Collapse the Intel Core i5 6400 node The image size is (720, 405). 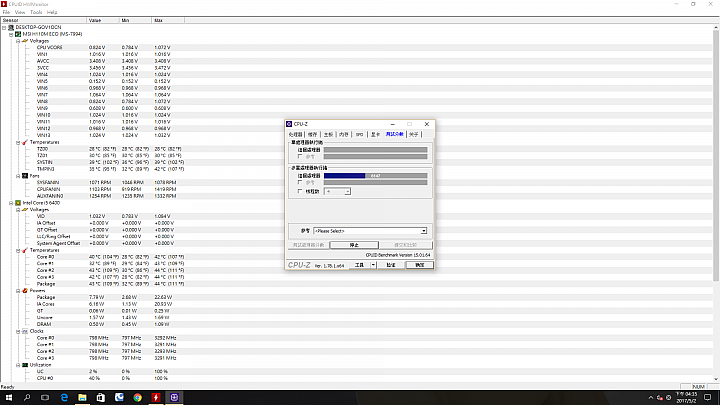tap(11, 203)
